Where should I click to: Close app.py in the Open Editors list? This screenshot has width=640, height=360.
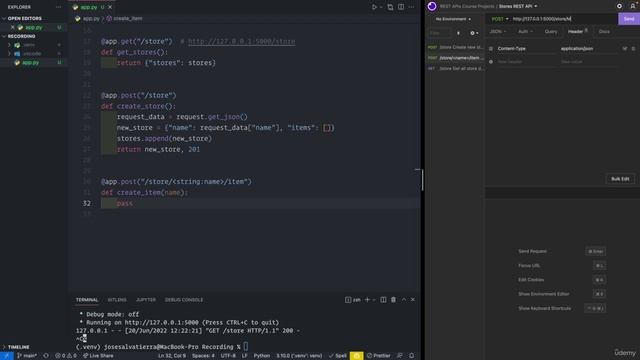(13, 27)
